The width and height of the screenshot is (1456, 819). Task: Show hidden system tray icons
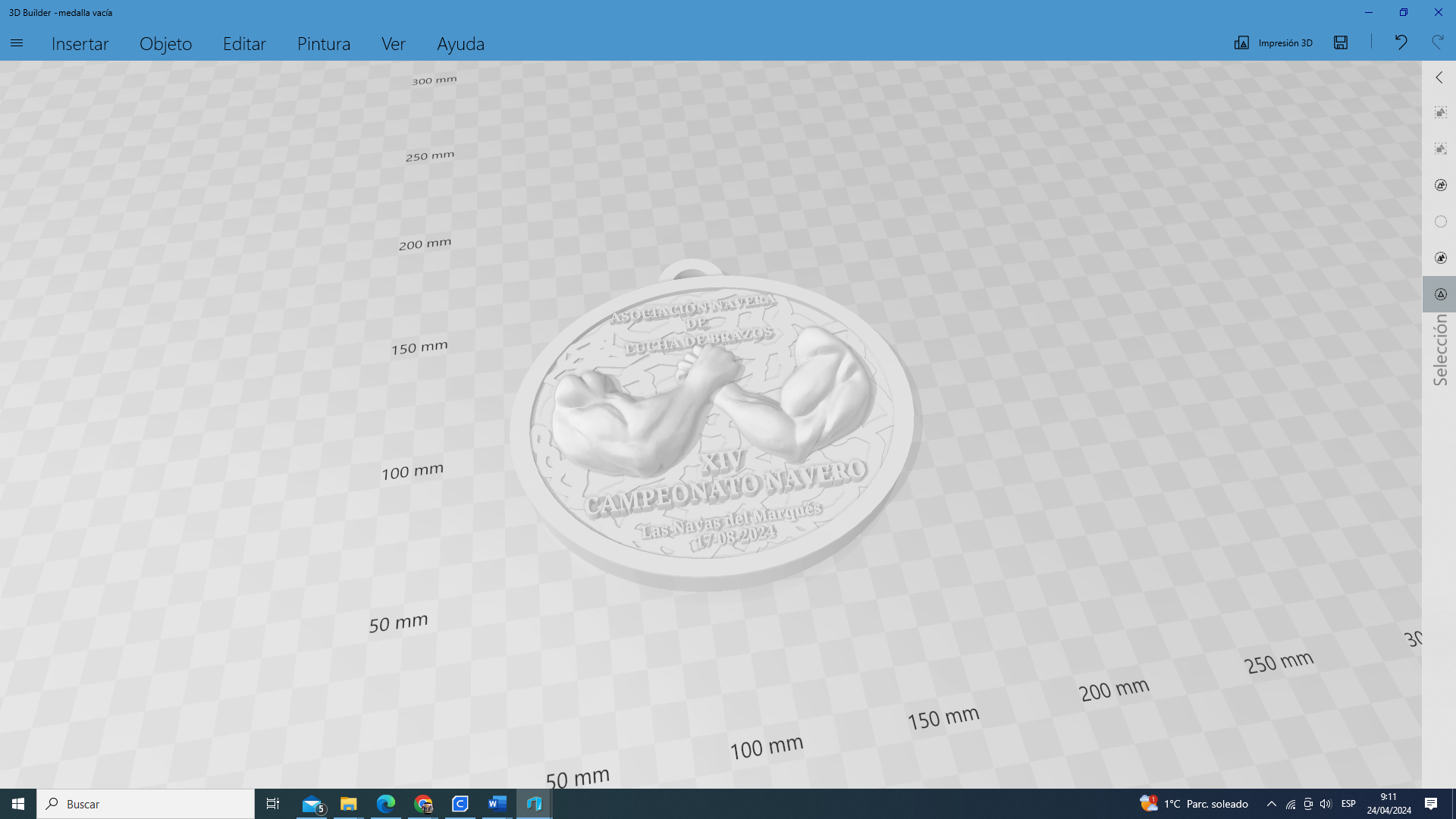point(1271,804)
